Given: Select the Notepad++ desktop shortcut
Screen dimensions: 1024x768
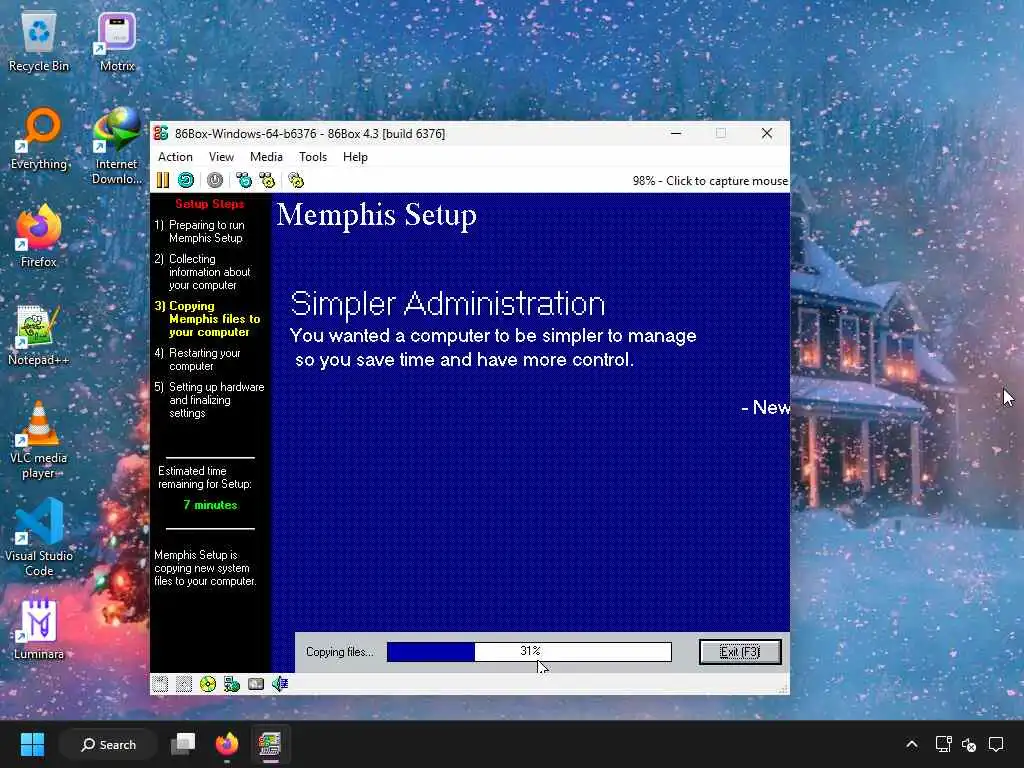Looking at the screenshot, I should click(39, 336).
